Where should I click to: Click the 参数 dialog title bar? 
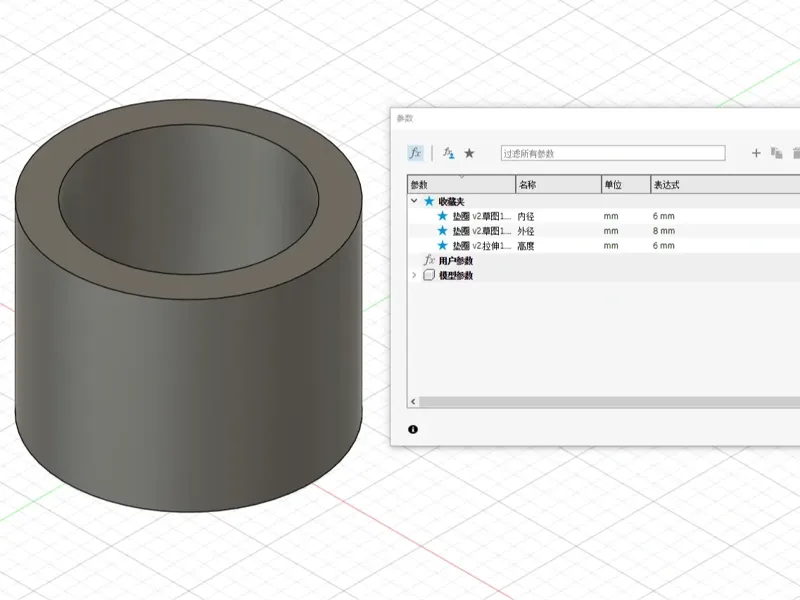point(595,118)
